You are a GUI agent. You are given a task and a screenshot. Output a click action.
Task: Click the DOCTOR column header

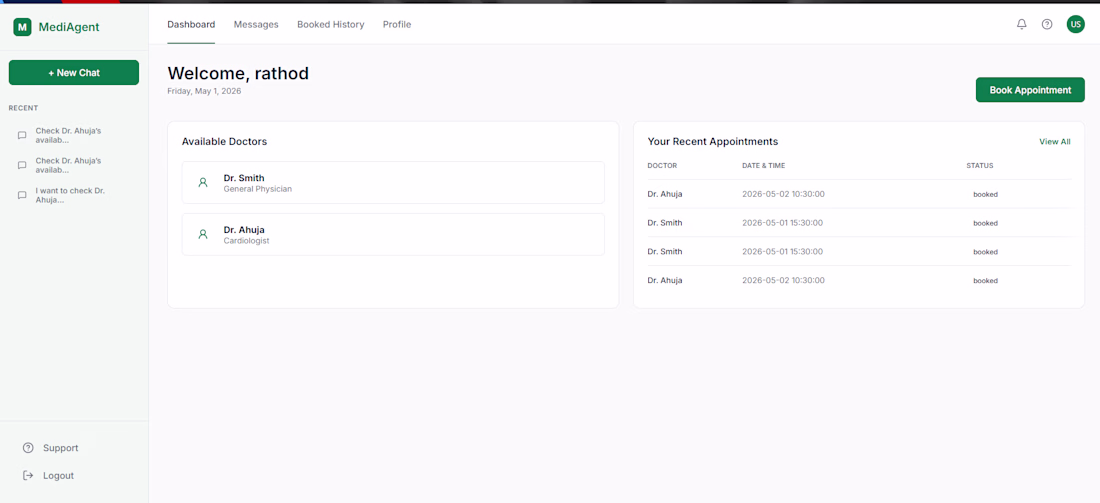[662, 166]
